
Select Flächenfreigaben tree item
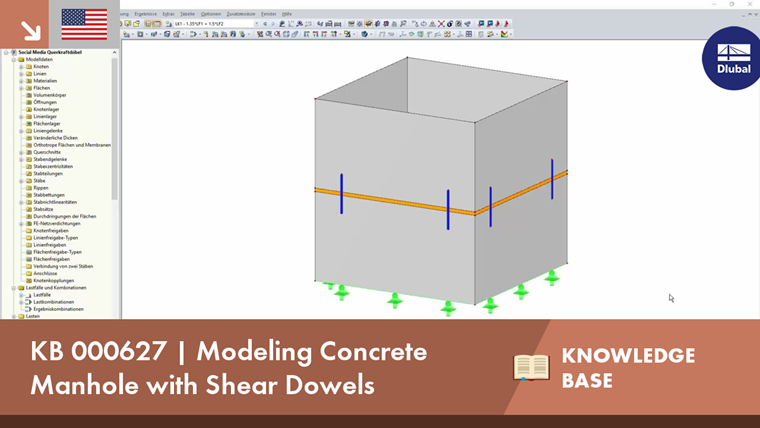pyautogui.click(x=51, y=259)
